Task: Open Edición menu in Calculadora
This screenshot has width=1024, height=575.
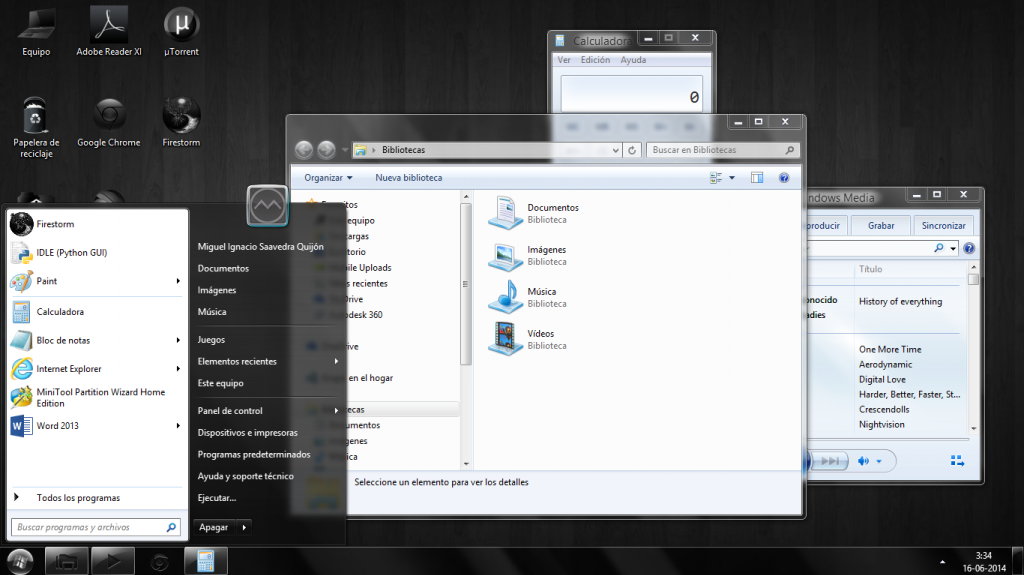Action: coord(595,60)
